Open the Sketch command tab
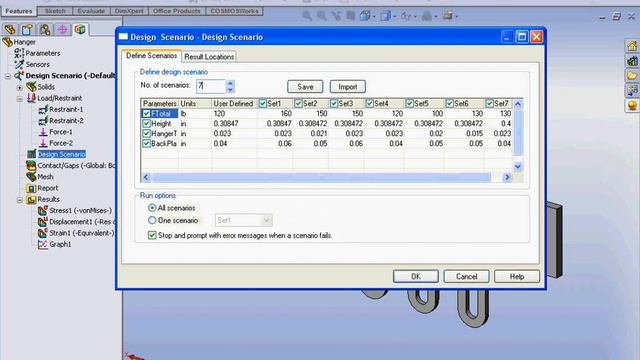640x360 pixels. point(55,11)
